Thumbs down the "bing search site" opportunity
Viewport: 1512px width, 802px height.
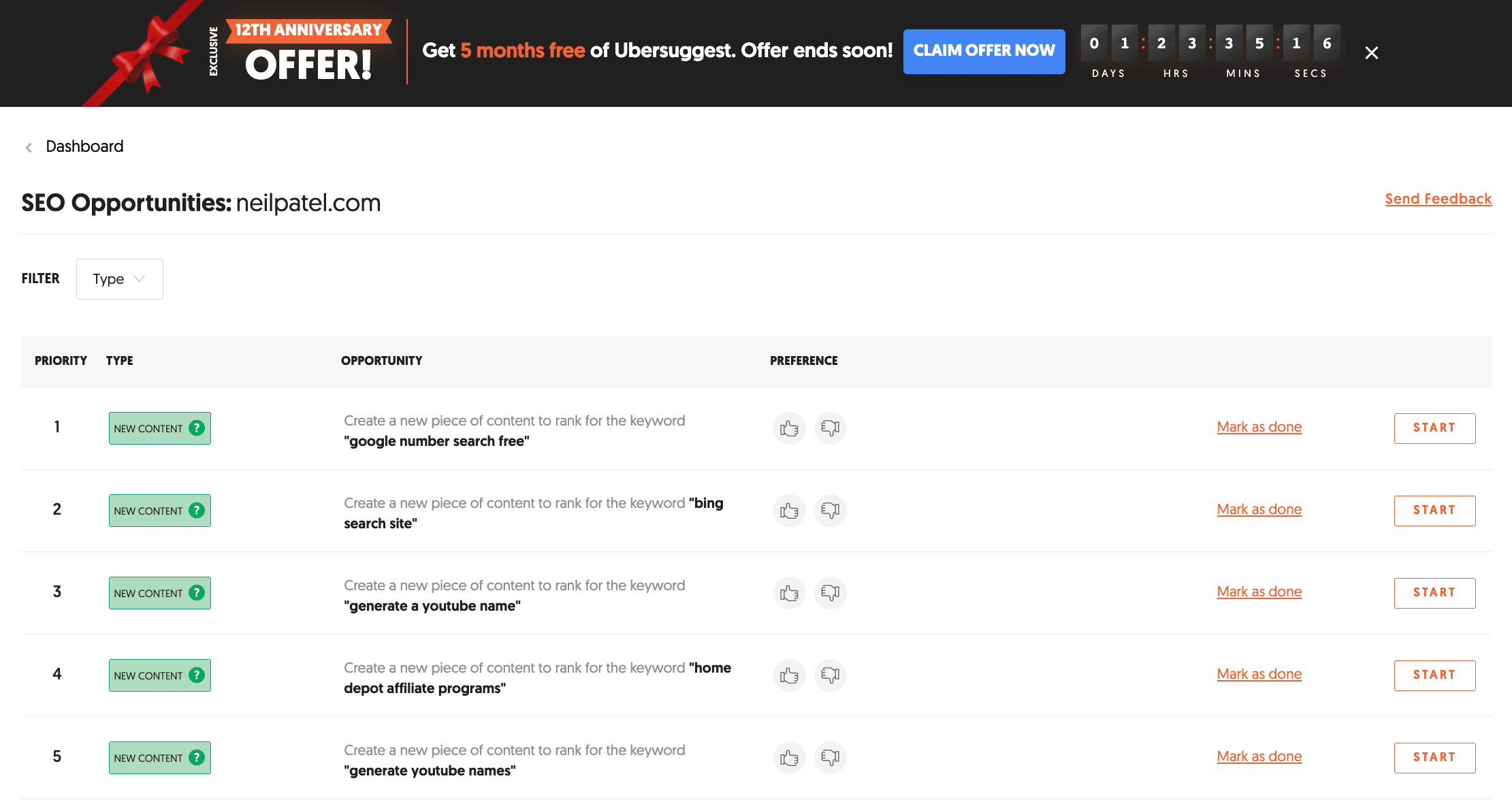pyautogui.click(x=830, y=511)
